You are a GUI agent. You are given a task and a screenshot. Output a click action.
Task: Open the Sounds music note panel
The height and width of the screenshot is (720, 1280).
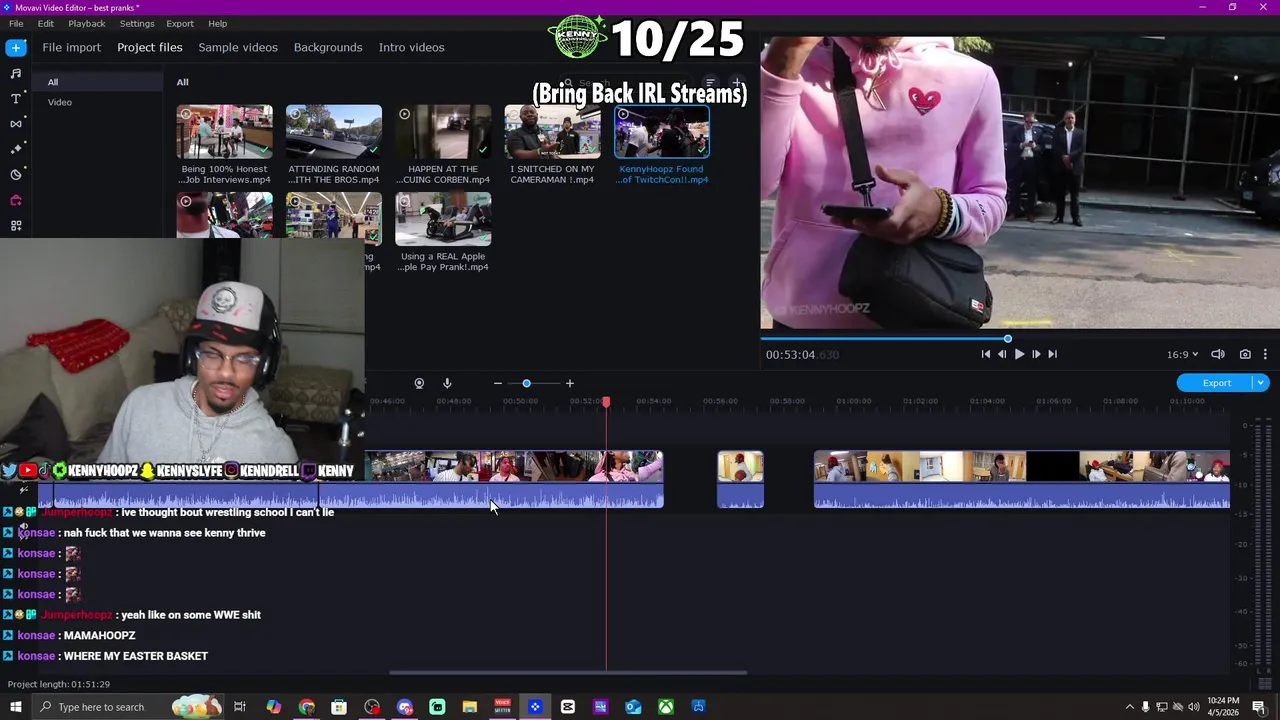coord(16,73)
